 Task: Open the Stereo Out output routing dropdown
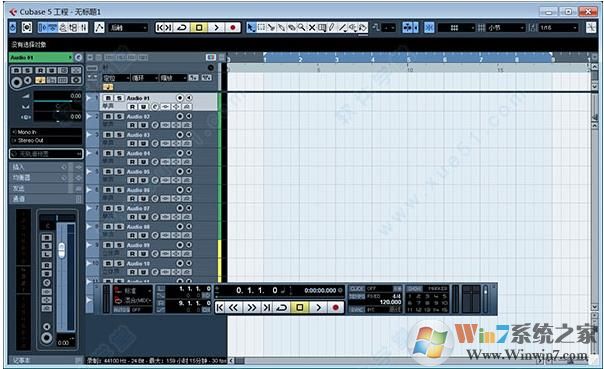[x=46, y=141]
